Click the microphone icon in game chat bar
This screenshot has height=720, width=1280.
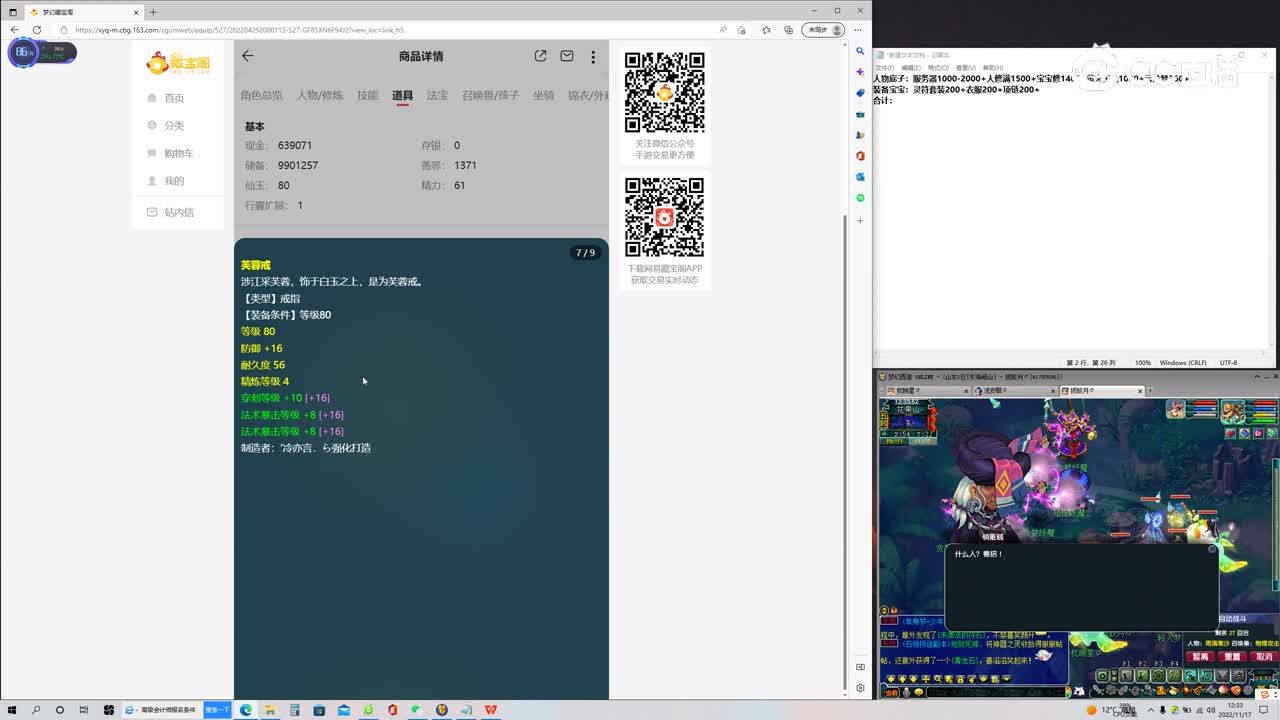pos(907,692)
